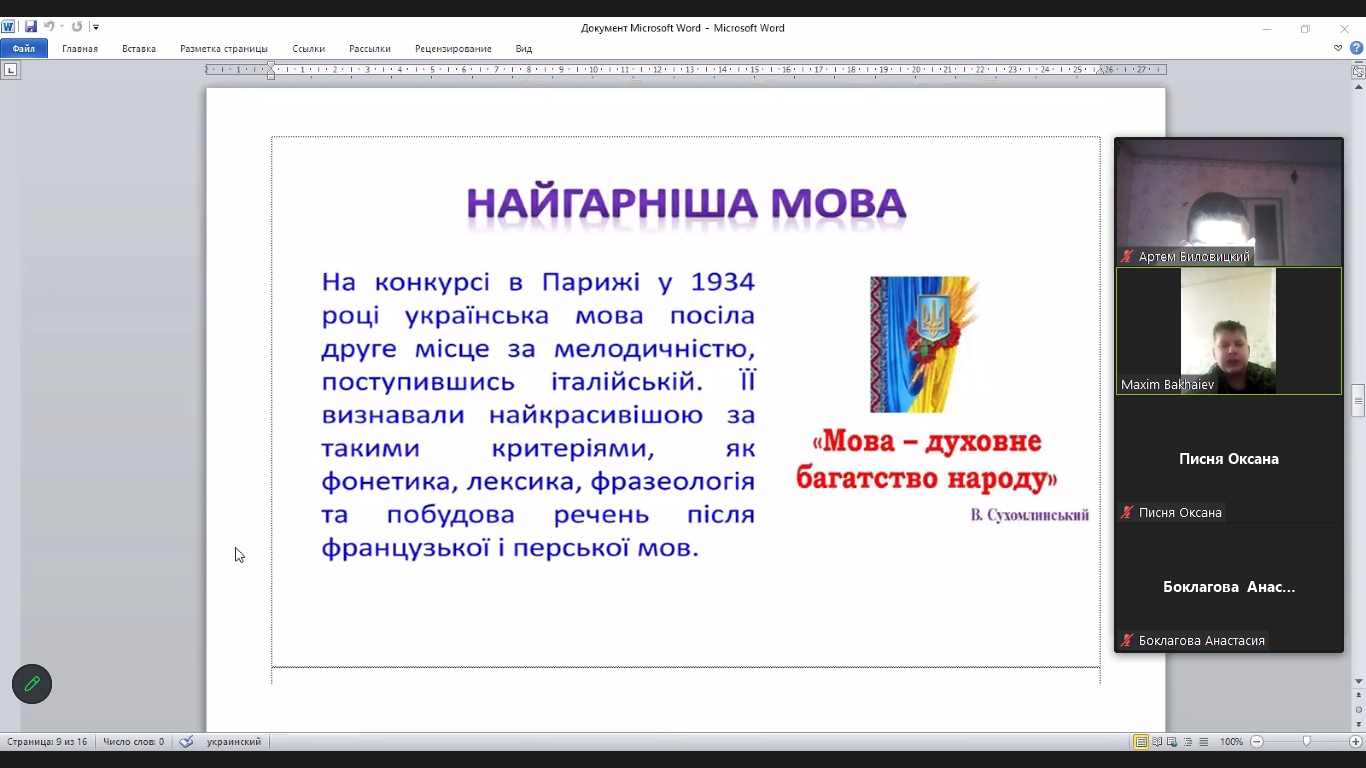Select the Print Layout view button

coord(1141,742)
